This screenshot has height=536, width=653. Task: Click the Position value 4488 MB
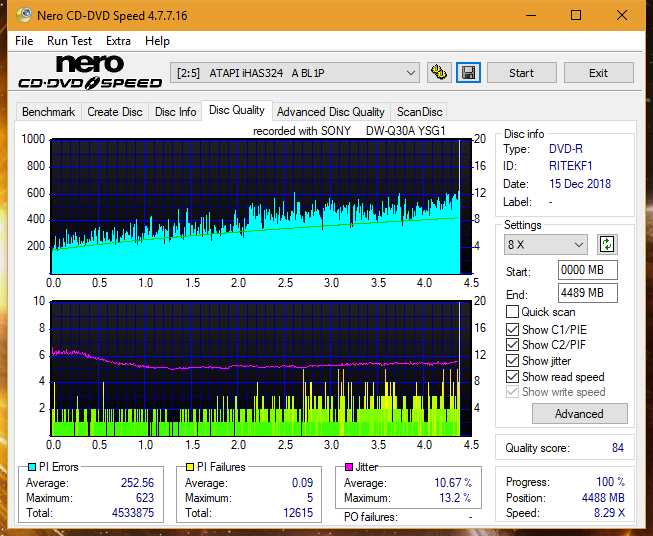click(x=603, y=498)
